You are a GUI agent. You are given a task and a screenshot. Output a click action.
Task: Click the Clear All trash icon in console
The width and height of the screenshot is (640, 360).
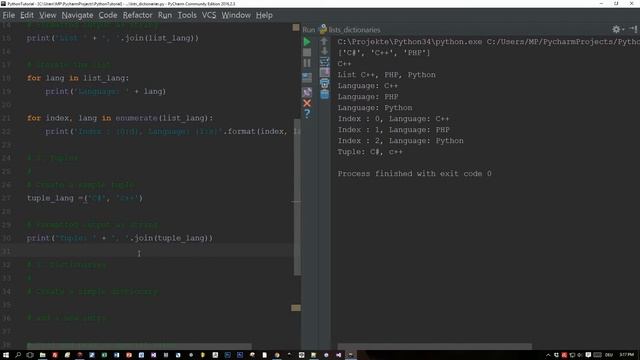(x=324, y=94)
